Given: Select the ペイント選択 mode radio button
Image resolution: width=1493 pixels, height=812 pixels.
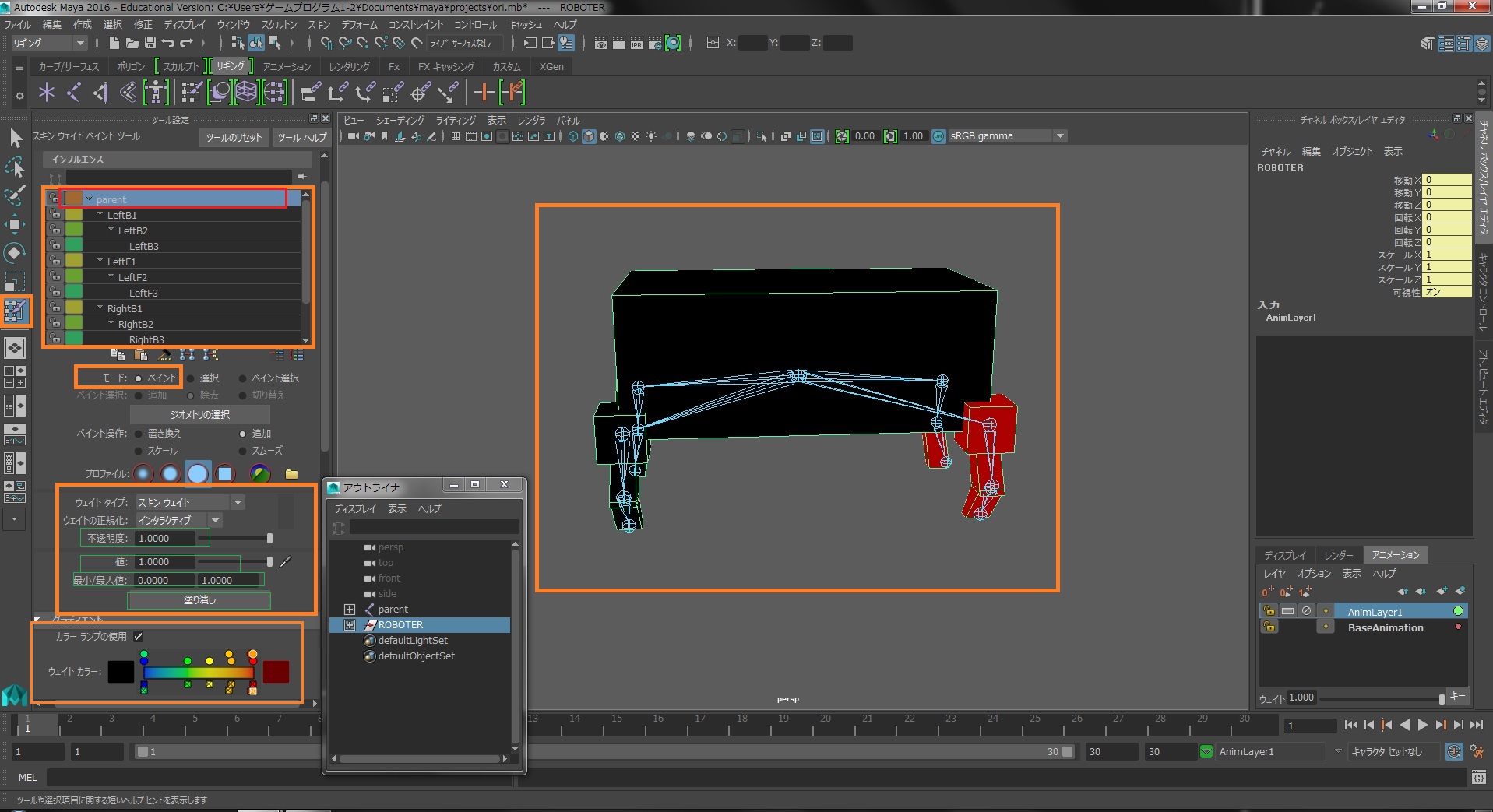Looking at the screenshot, I should coord(242,378).
